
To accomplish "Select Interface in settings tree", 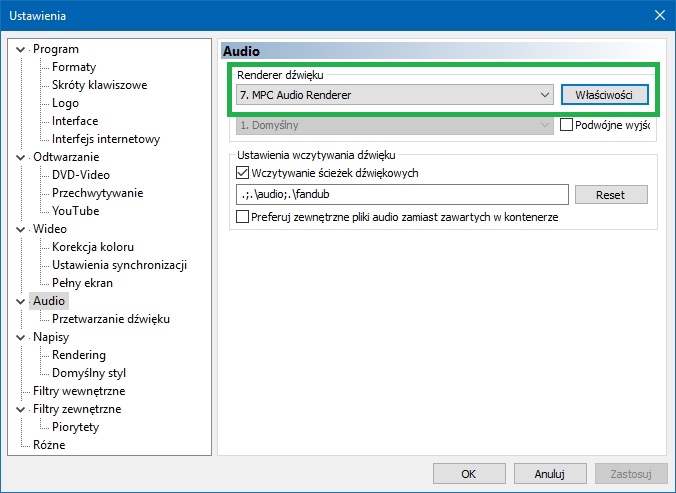I will tap(75, 121).
